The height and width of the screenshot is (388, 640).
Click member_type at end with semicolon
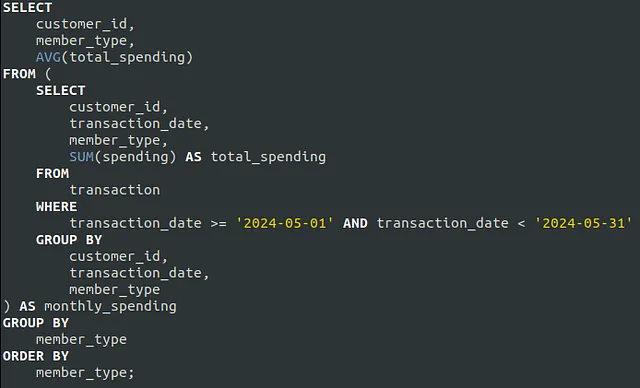(85, 373)
